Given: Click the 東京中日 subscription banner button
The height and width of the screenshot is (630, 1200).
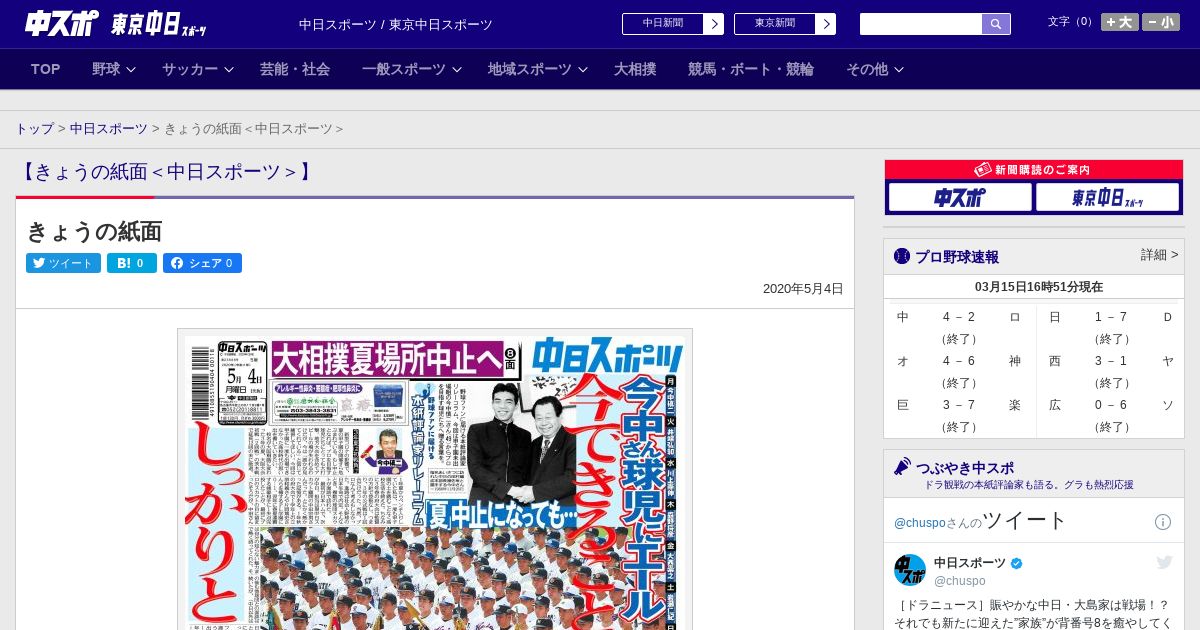Looking at the screenshot, I should (x=1107, y=198).
